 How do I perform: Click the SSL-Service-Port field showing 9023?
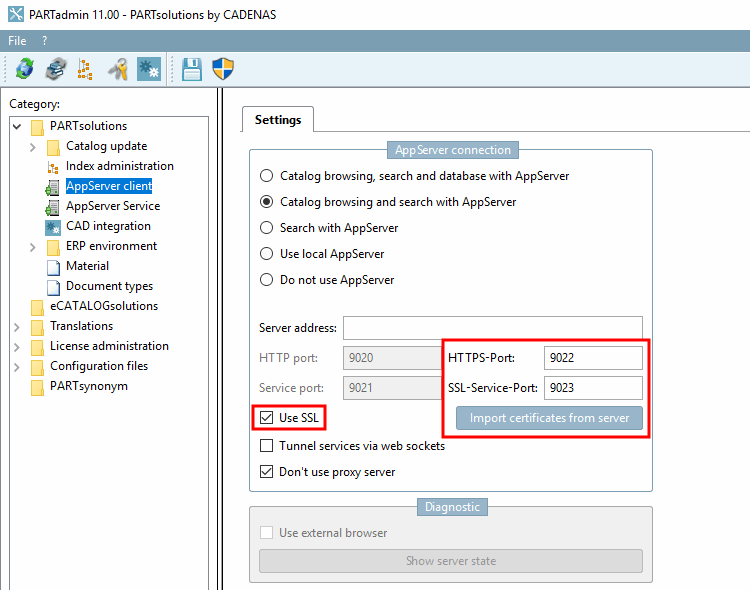tap(593, 388)
